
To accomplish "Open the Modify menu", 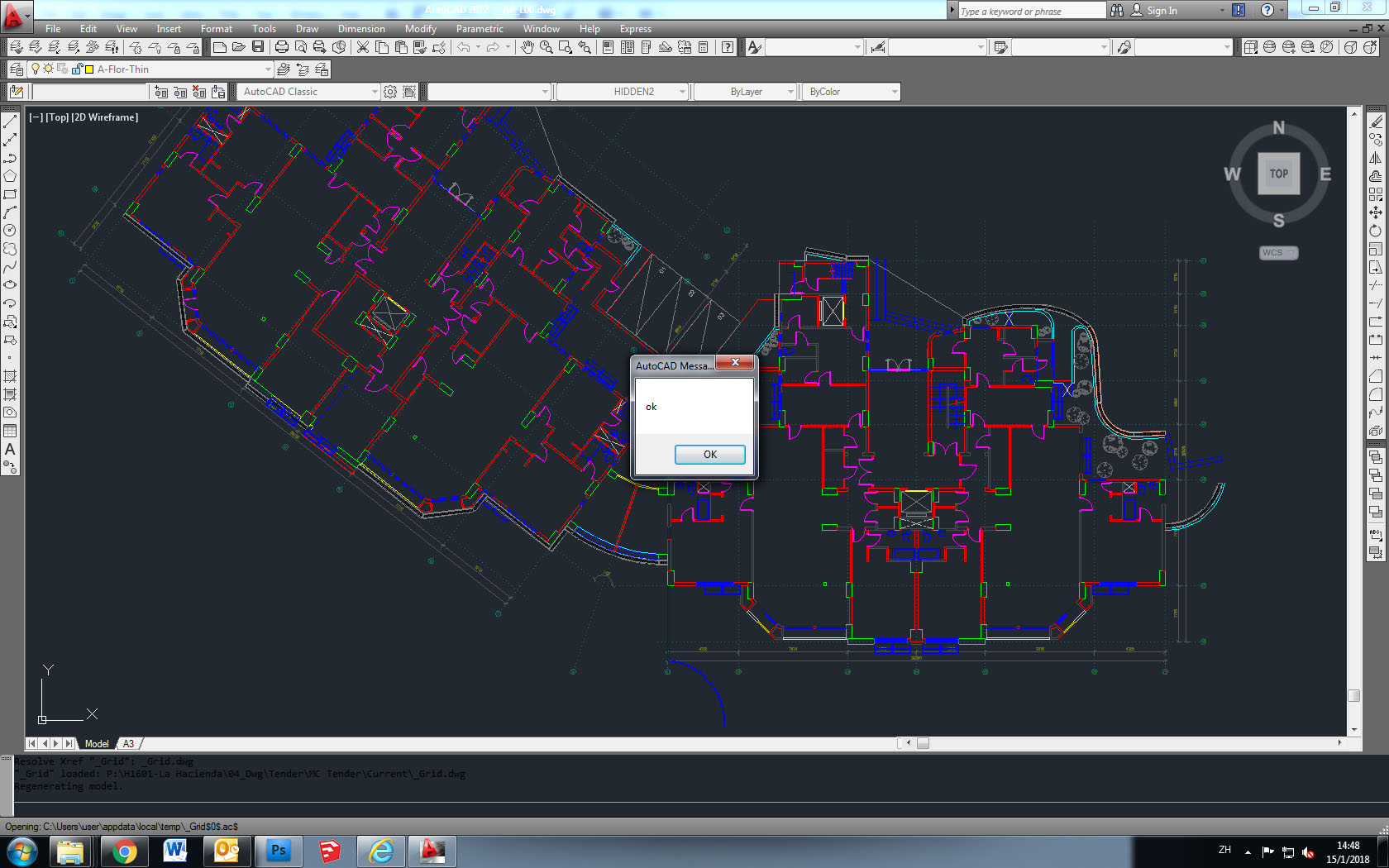I will pos(420,29).
